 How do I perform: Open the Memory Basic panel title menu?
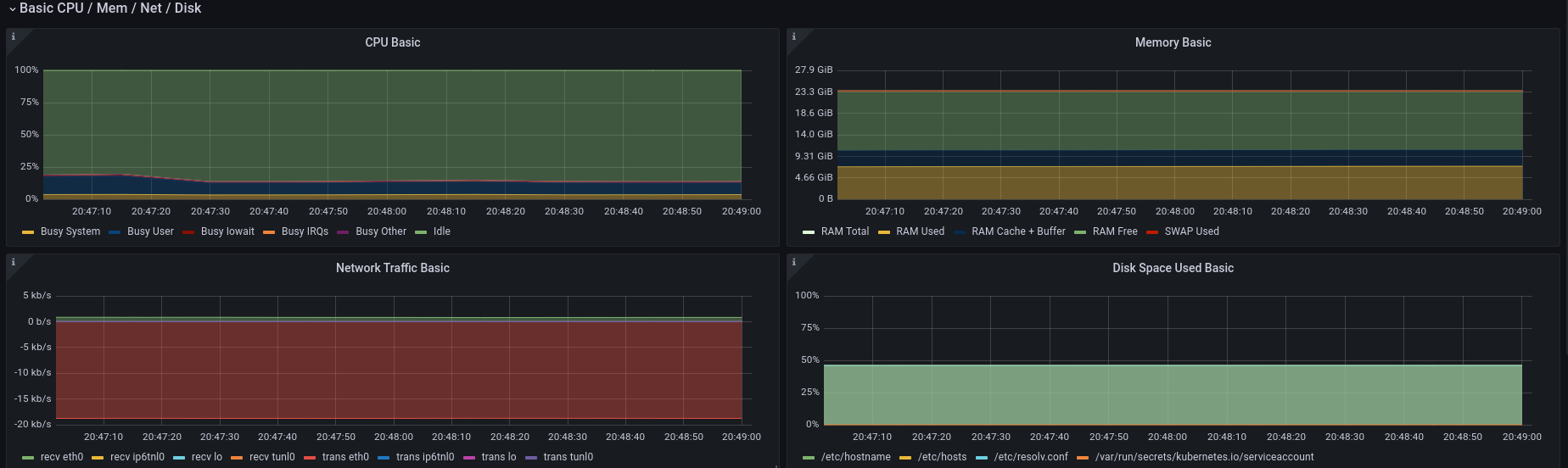click(x=1173, y=42)
